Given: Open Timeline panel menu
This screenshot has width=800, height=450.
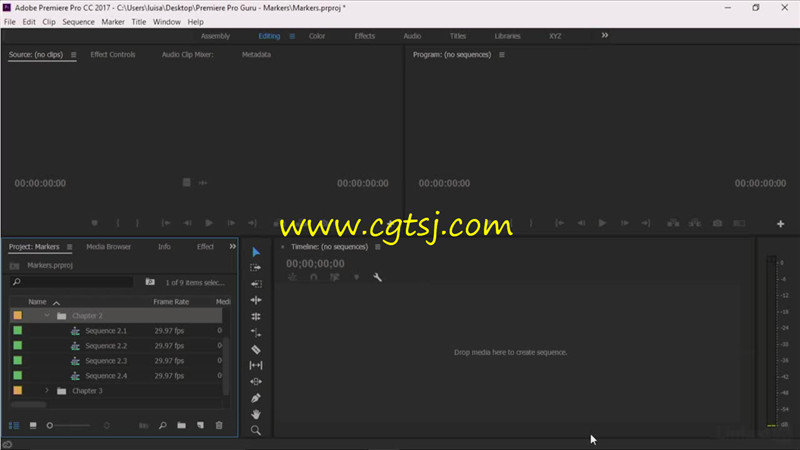Looking at the screenshot, I should (x=378, y=247).
